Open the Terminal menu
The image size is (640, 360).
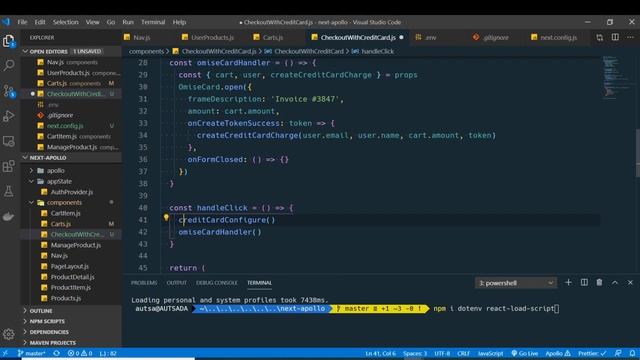pyautogui.click(x=153, y=22)
